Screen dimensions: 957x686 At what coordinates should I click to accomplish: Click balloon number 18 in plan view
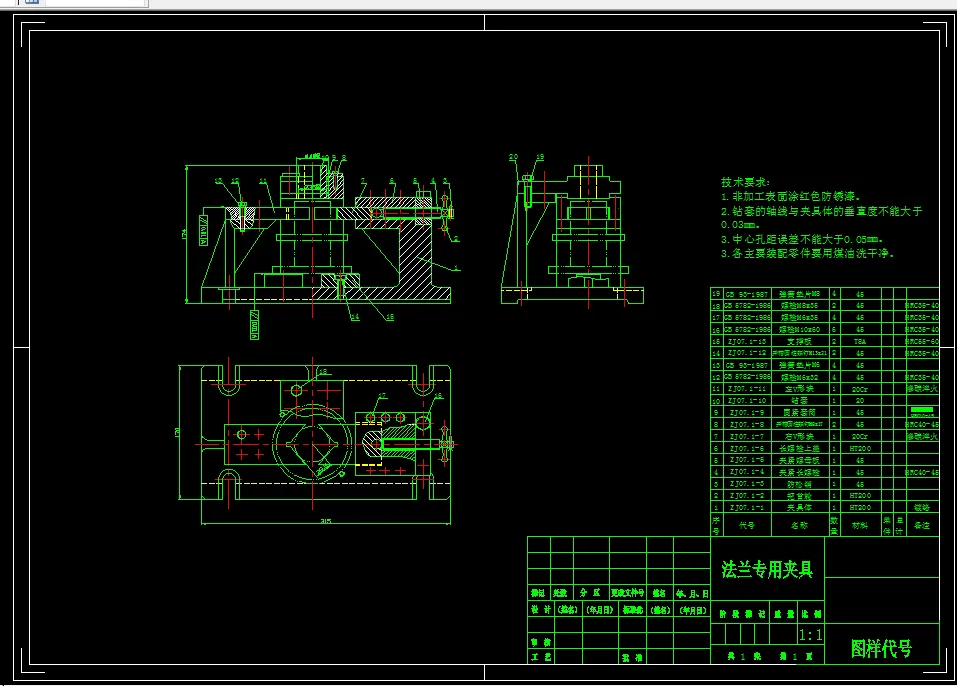click(x=323, y=371)
